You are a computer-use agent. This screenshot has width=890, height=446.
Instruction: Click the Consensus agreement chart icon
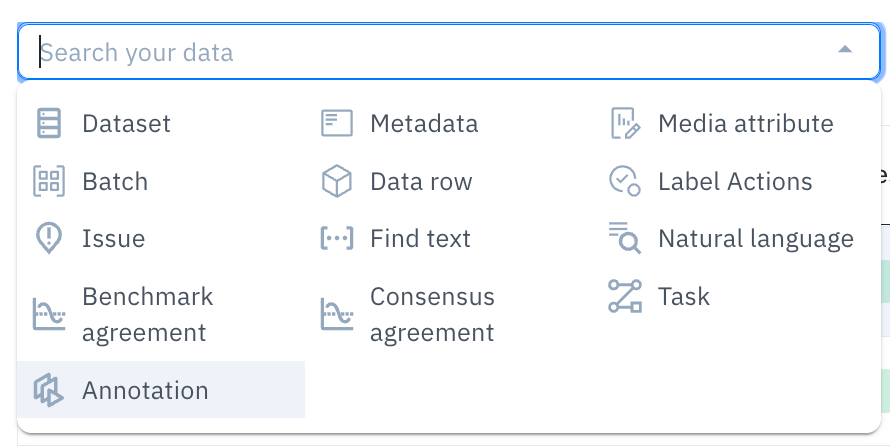pos(336,314)
